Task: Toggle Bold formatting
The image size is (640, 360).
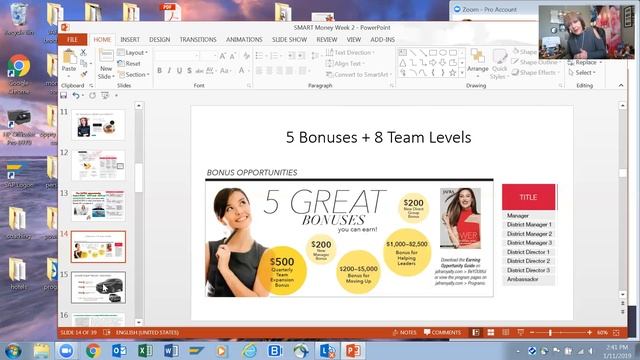Action: (x=160, y=71)
